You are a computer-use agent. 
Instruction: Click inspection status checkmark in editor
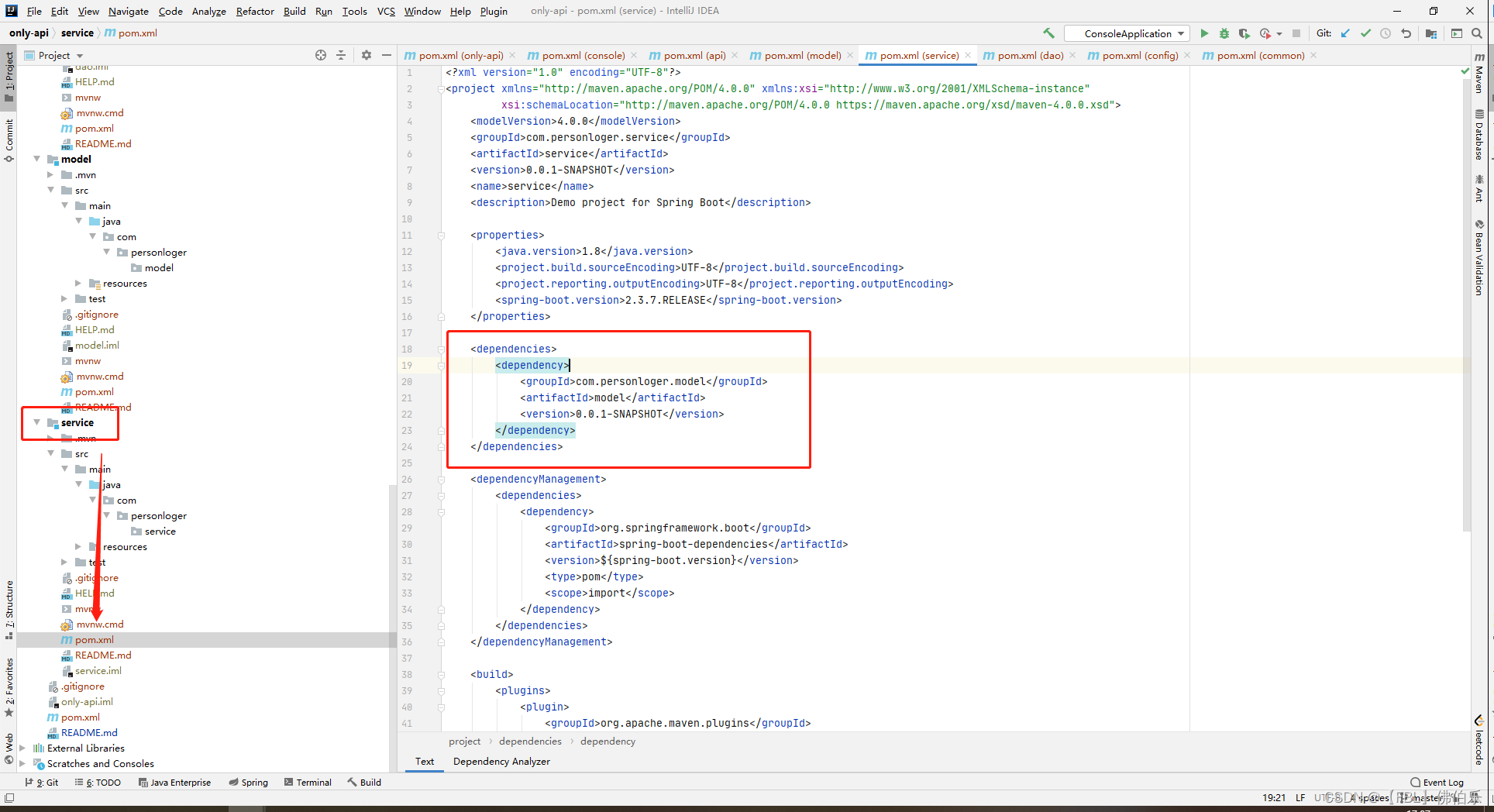pos(1465,71)
